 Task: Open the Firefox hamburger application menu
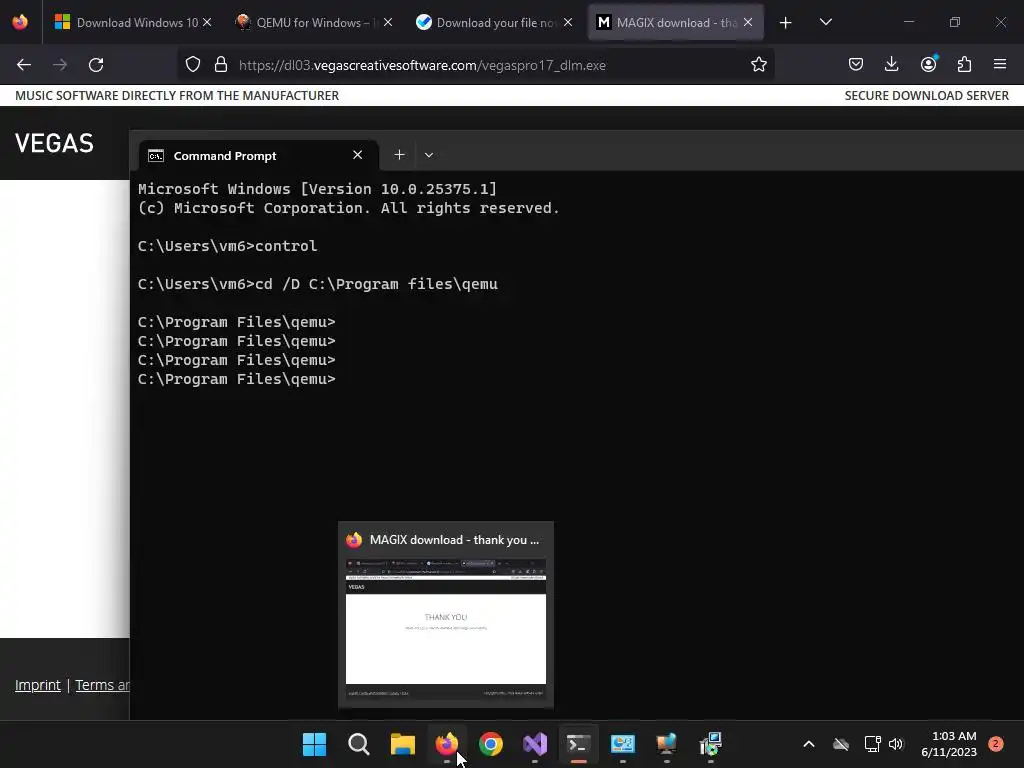[1000, 65]
